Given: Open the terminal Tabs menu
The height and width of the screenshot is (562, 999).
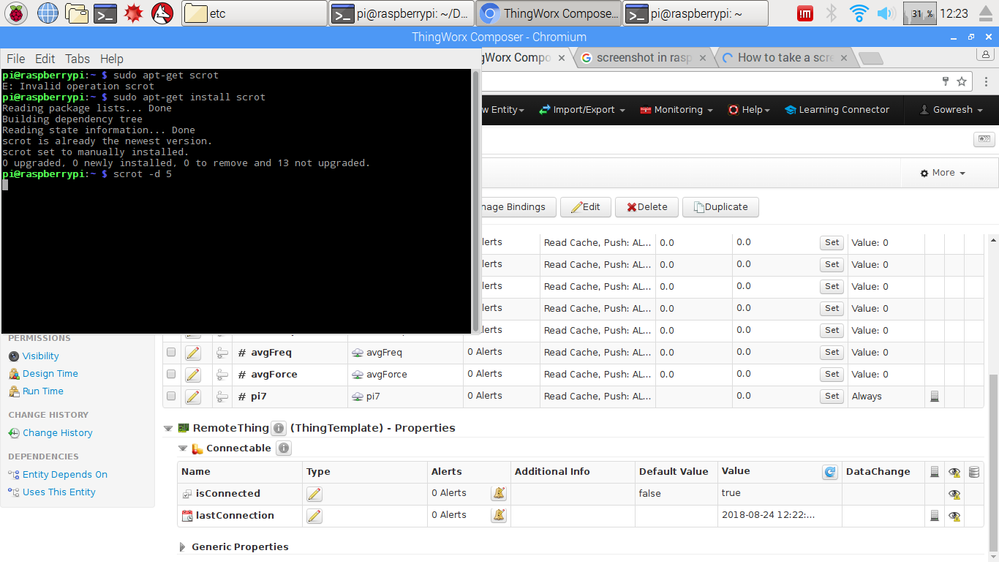Looking at the screenshot, I should pyautogui.click(x=77, y=59).
